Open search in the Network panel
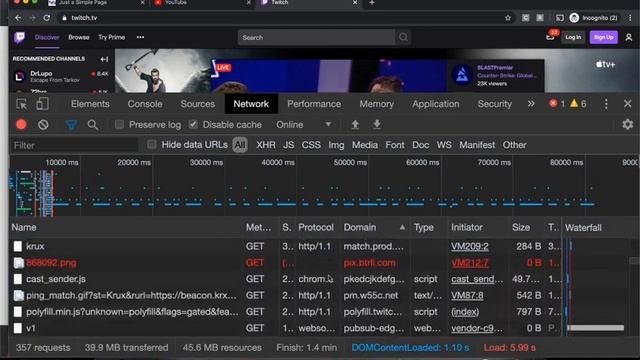This screenshot has height=360, width=640. 93,124
